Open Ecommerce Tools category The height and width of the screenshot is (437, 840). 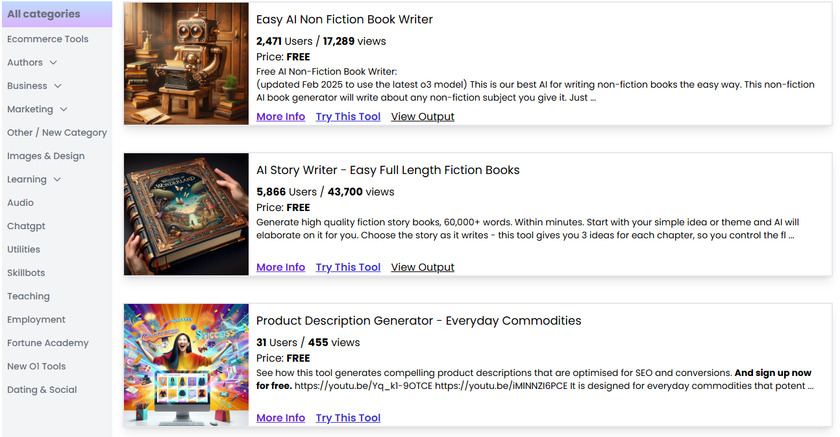[47, 39]
